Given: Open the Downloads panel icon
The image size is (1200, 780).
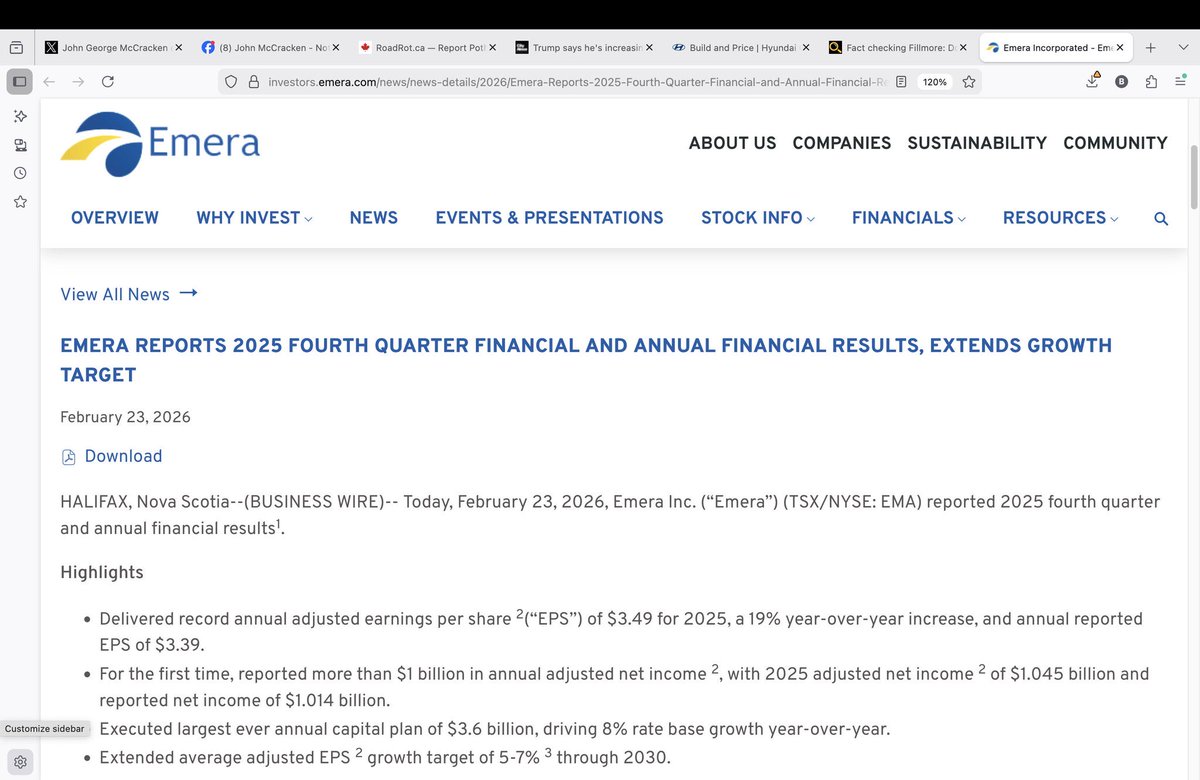Looking at the screenshot, I should pos(1092,81).
